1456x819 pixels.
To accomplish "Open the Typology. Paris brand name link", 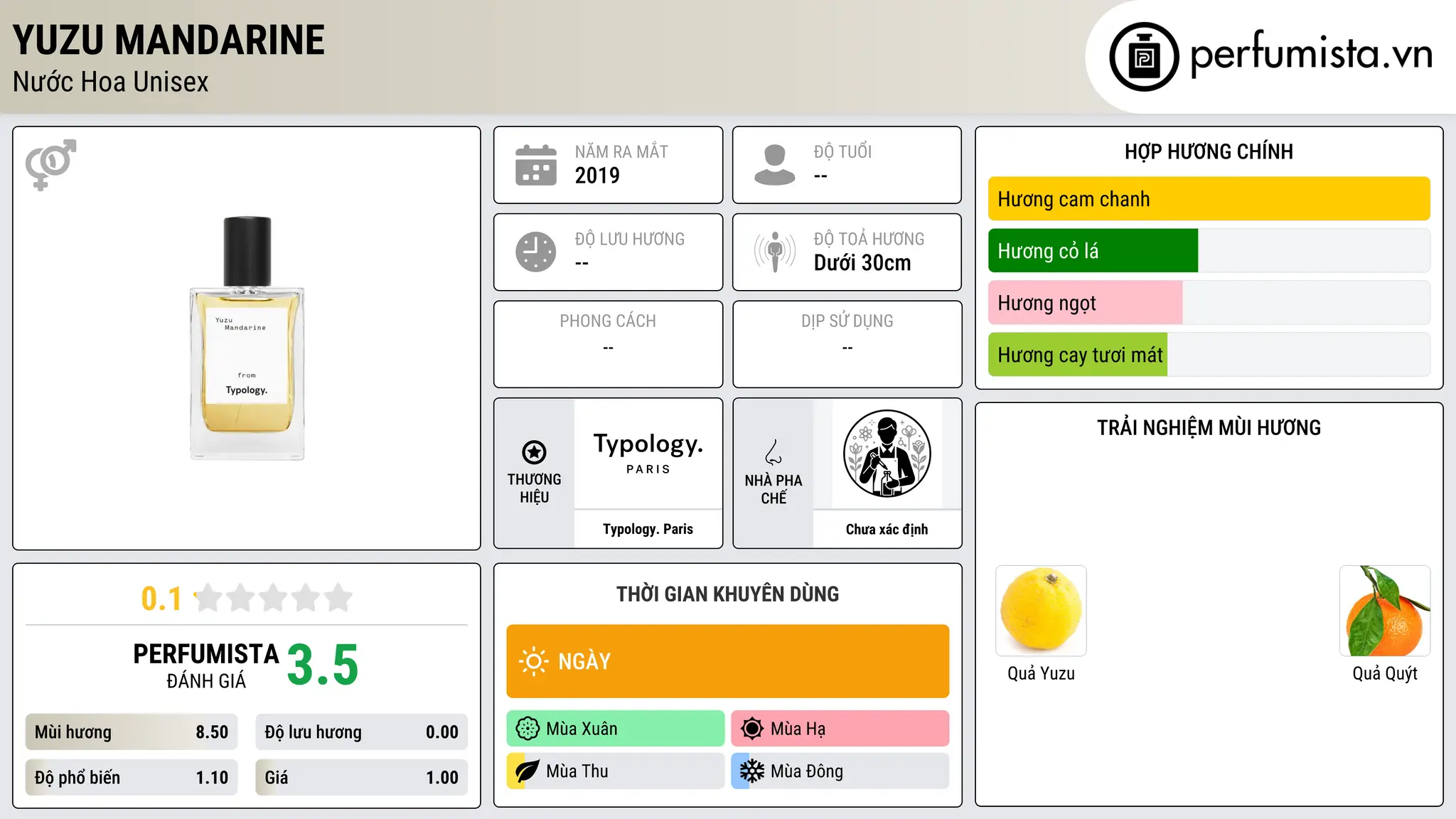I will (x=648, y=529).
